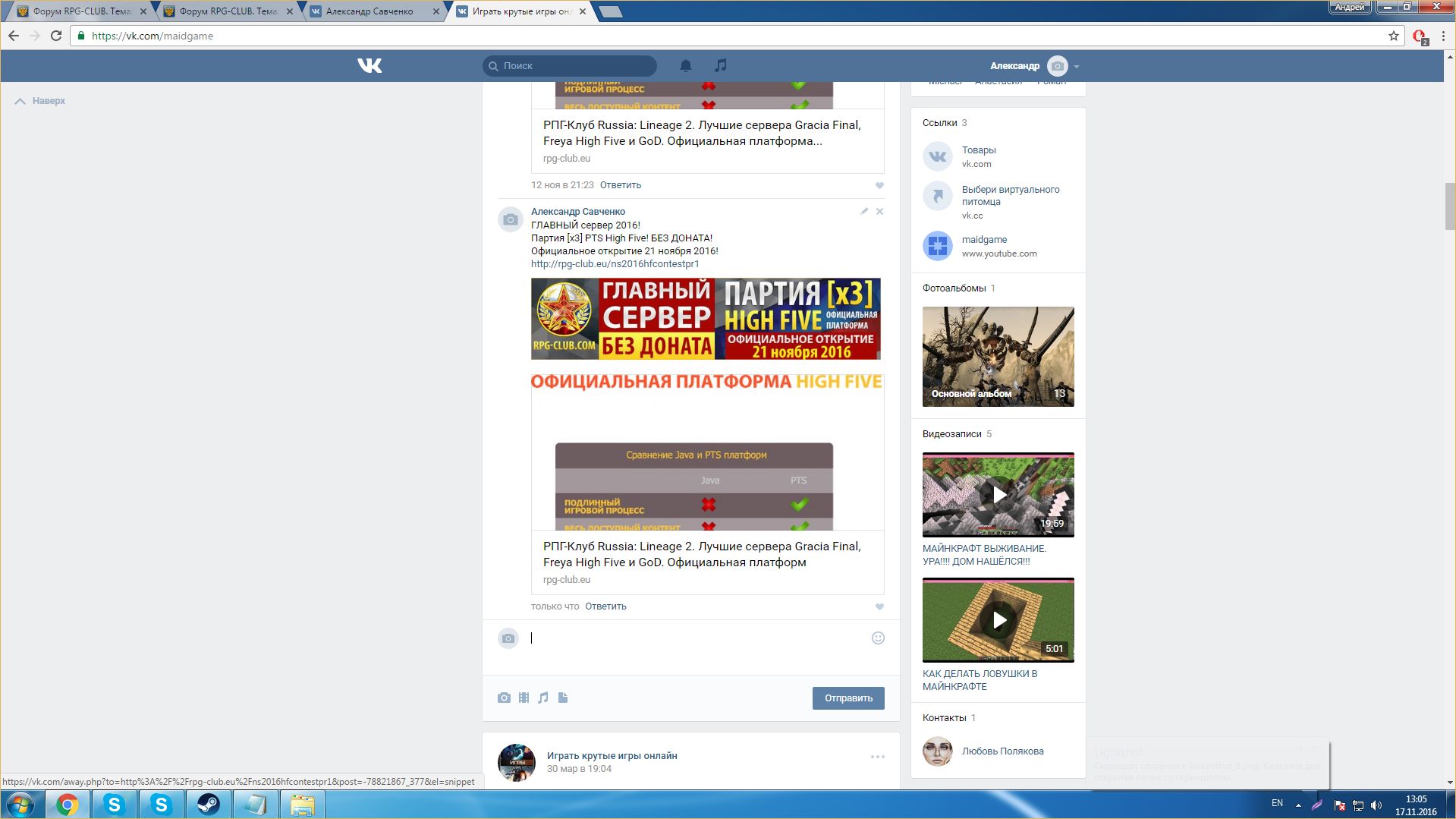1456x819 pixels.
Task: Open the Основной альбом photo album thumbnail
Action: tap(998, 357)
